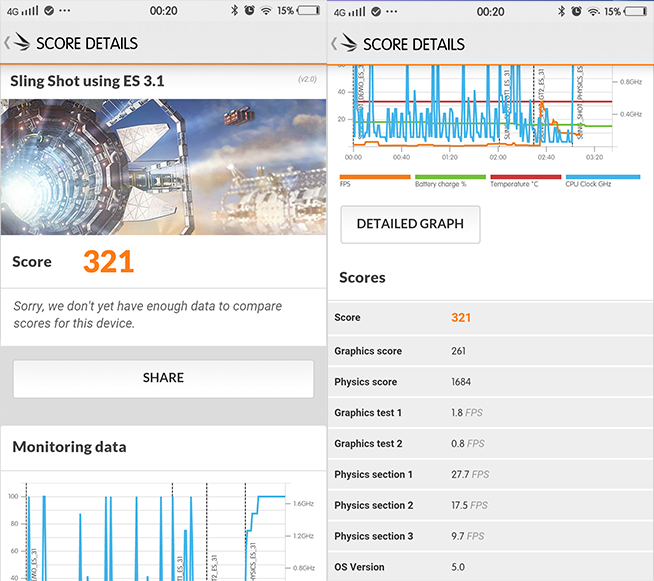Select green Battery charge % legend swatch
Image resolution: width=654 pixels, height=581 pixels.
(x=450, y=177)
